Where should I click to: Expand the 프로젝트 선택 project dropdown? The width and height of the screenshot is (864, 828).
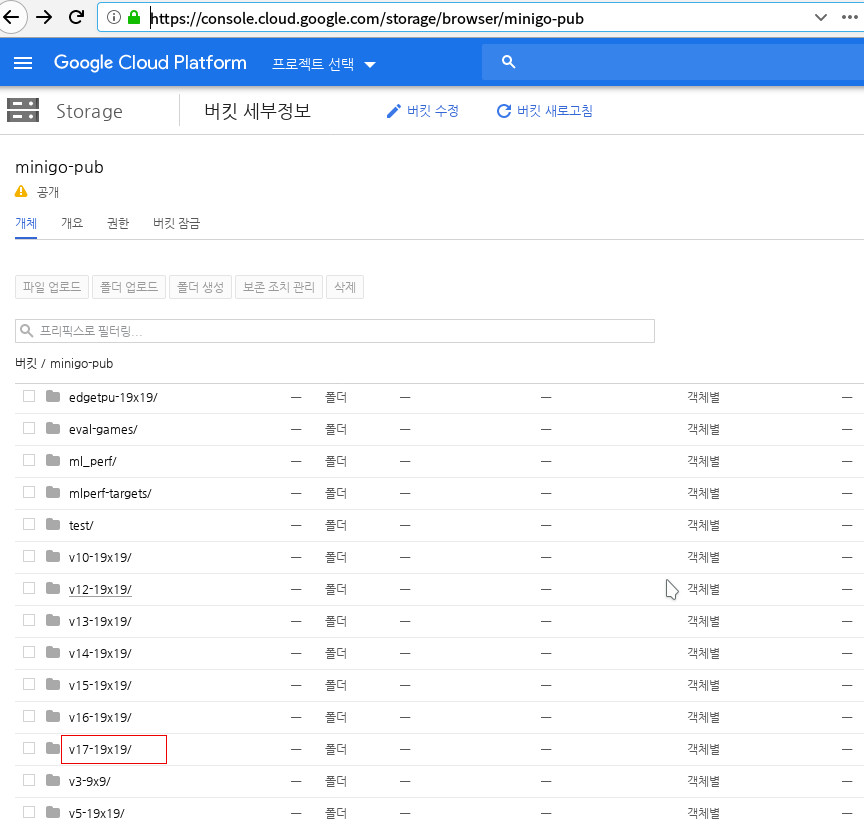click(324, 64)
